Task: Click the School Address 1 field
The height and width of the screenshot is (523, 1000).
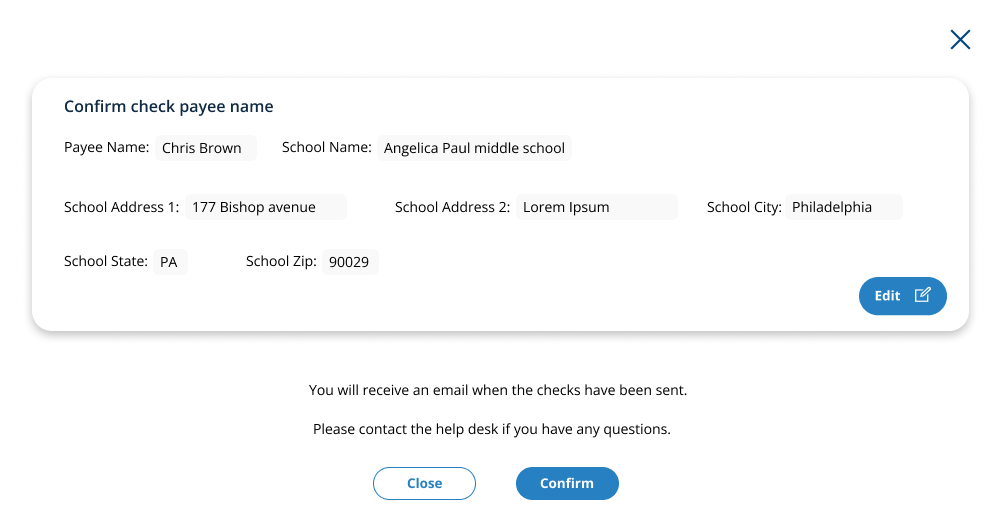Action: tap(266, 208)
